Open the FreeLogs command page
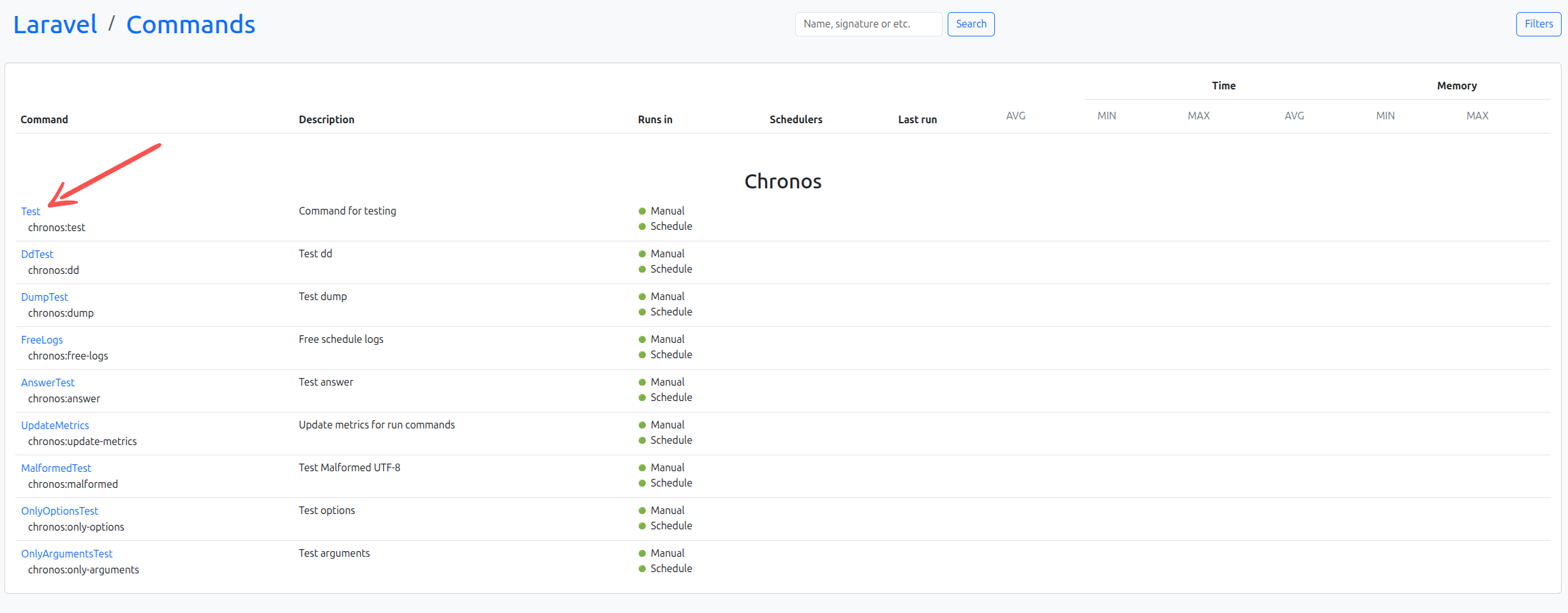Screen dimensions: 1568x613 41,340
